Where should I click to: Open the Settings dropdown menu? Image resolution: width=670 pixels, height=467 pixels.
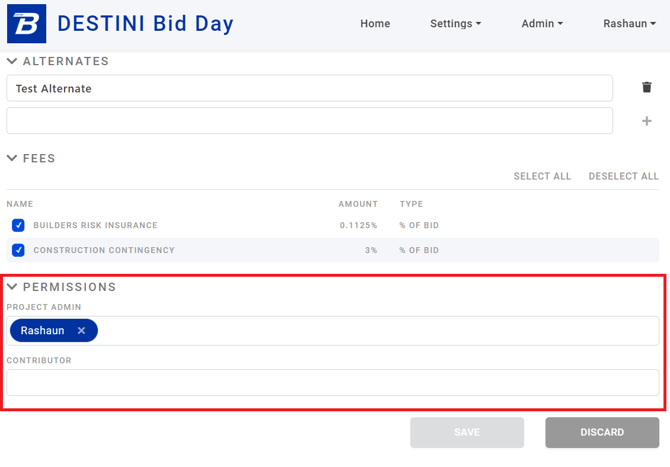pos(455,23)
